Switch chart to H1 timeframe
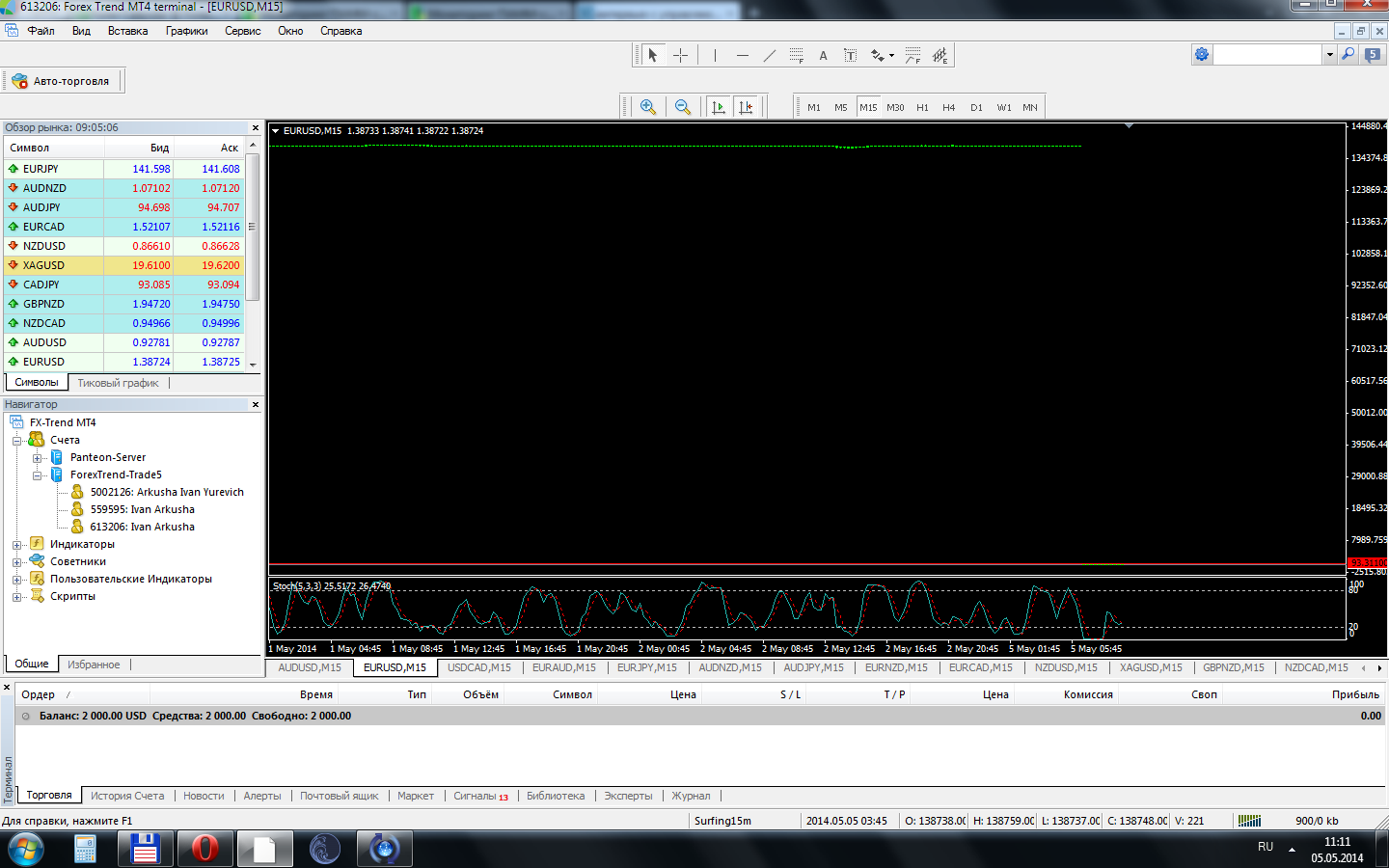 [922, 107]
